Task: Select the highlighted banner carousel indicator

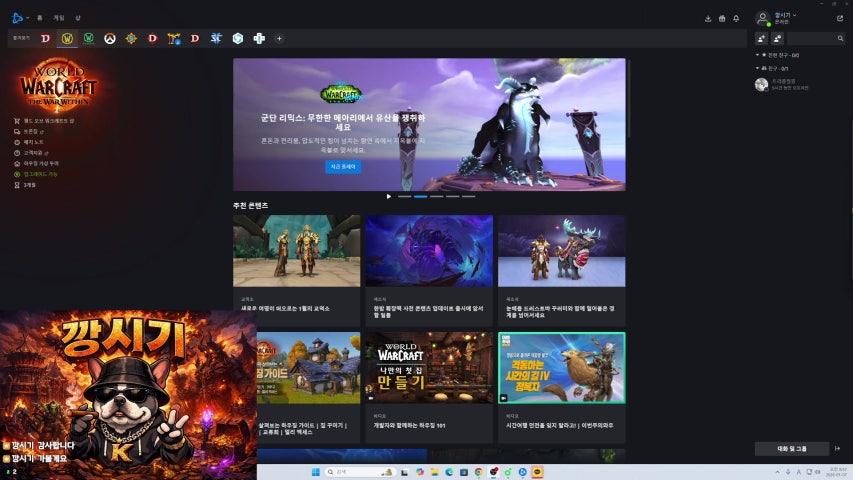Action: tap(421, 196)
